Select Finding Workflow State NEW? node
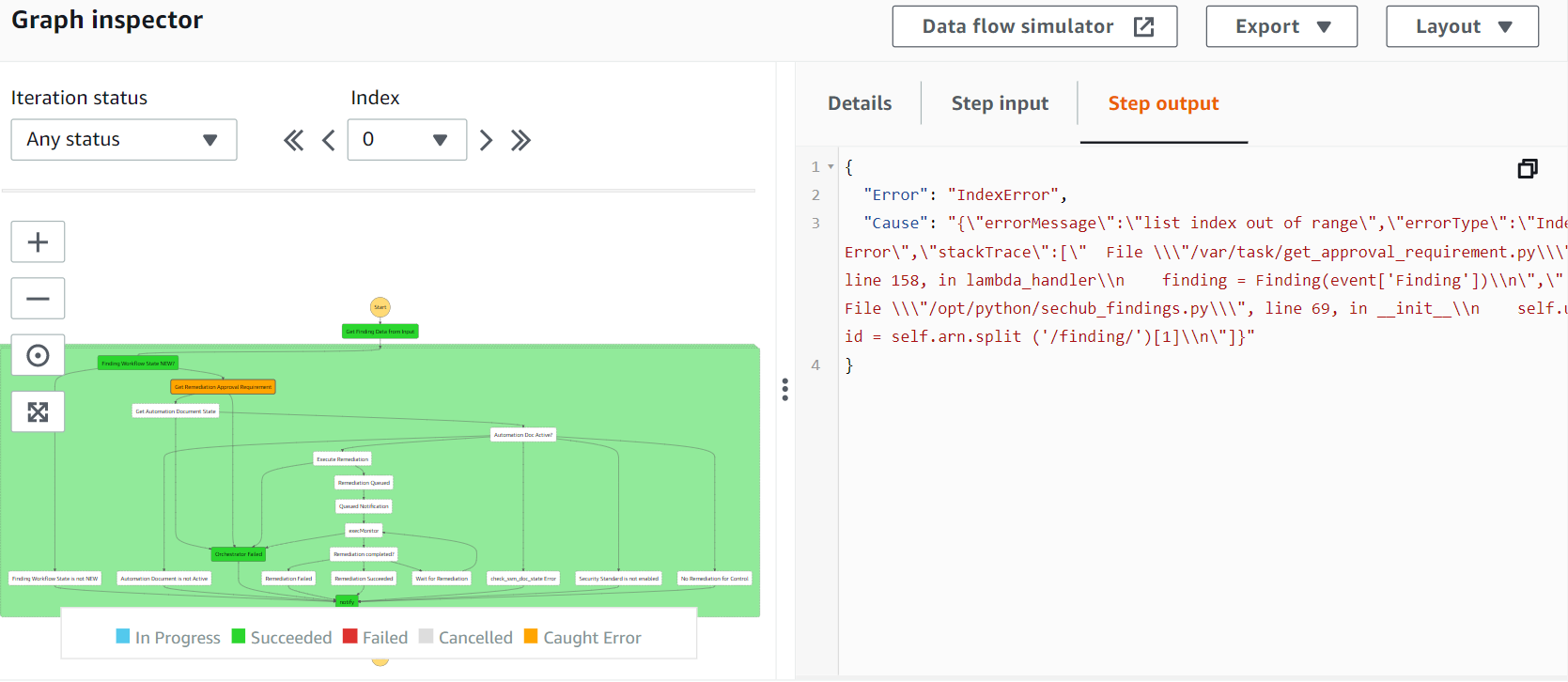The image size is (1568, 682). click(138, 364)
